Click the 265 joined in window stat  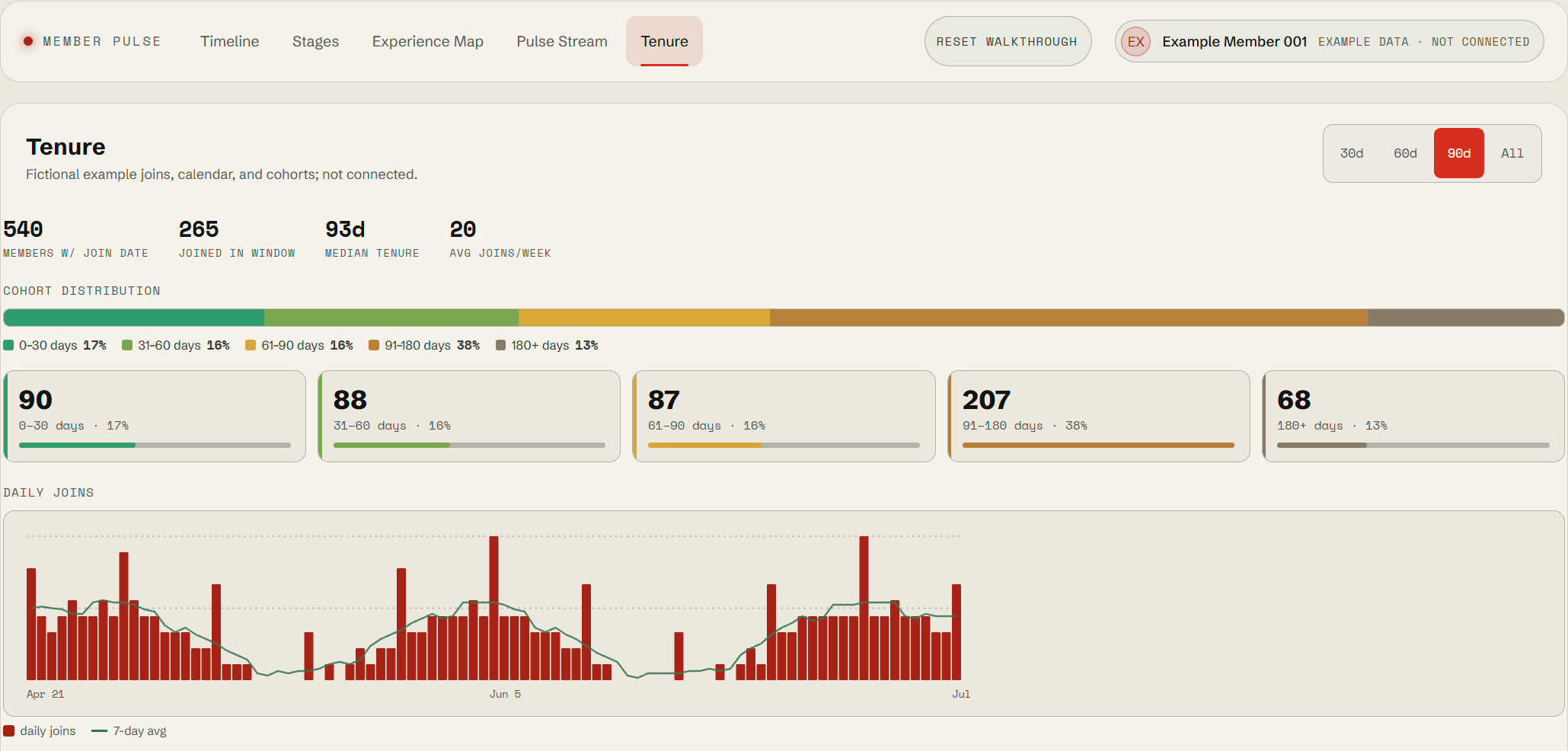click(237, 238)
